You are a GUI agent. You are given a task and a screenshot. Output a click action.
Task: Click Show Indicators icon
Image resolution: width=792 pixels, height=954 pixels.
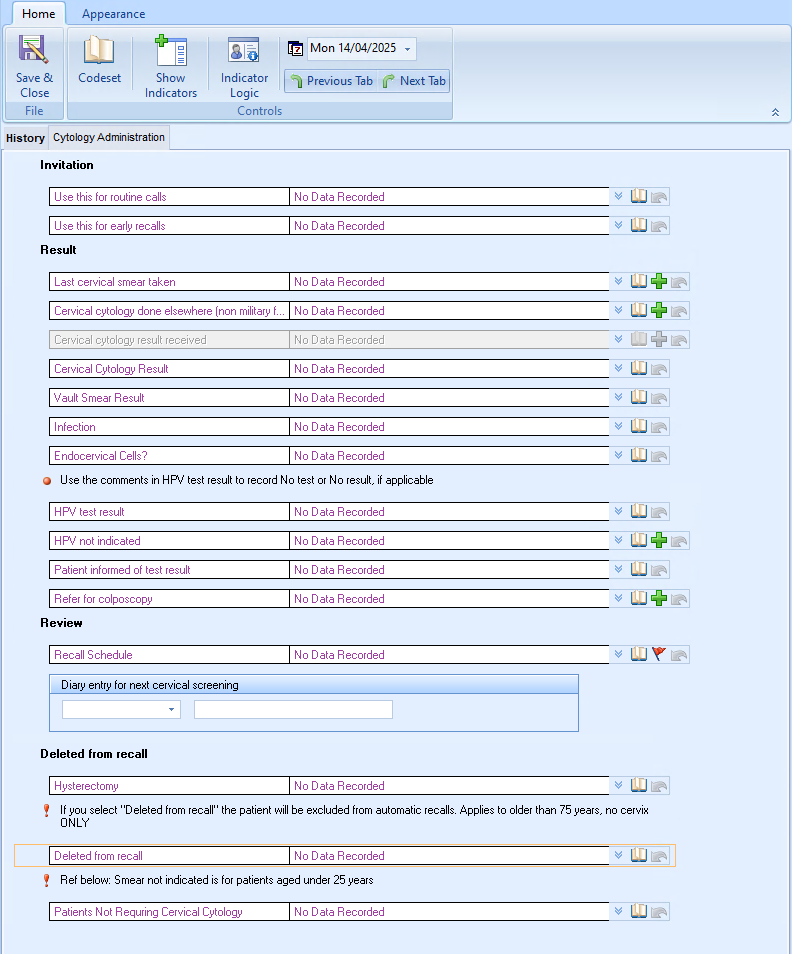pyautogui.click(x=171, y=50)
